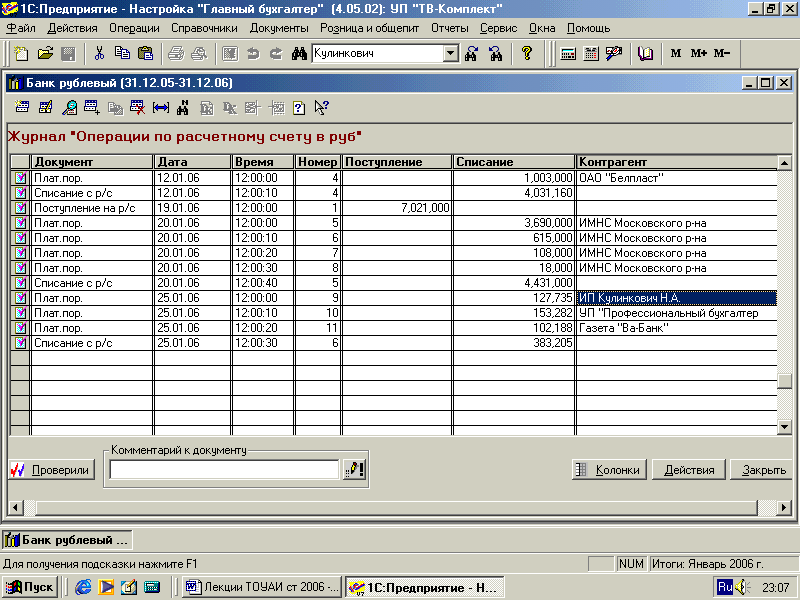This screenshot has width=800, height=600.
Task: Click the comment pencil icon next to comment field
Action: [354, 469]
